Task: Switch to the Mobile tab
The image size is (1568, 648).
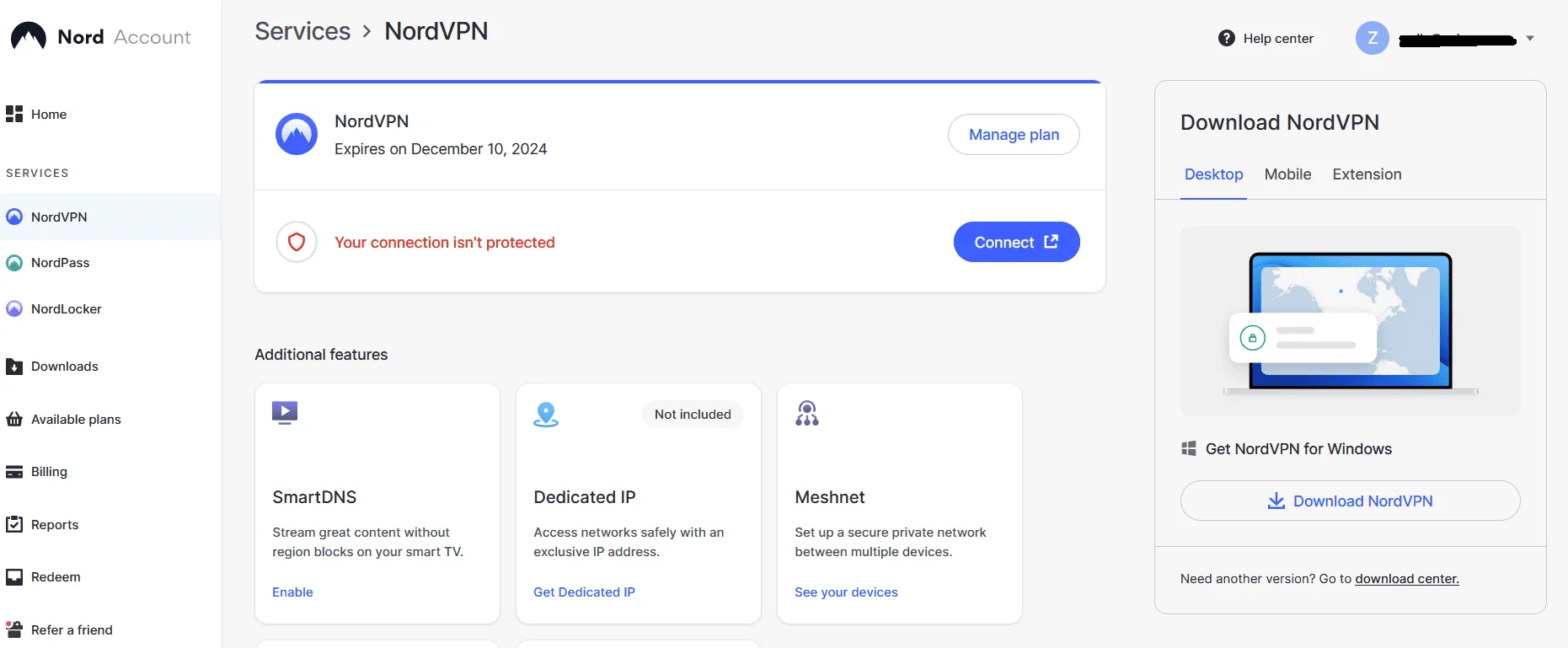Action: (x=1287, y=174)
